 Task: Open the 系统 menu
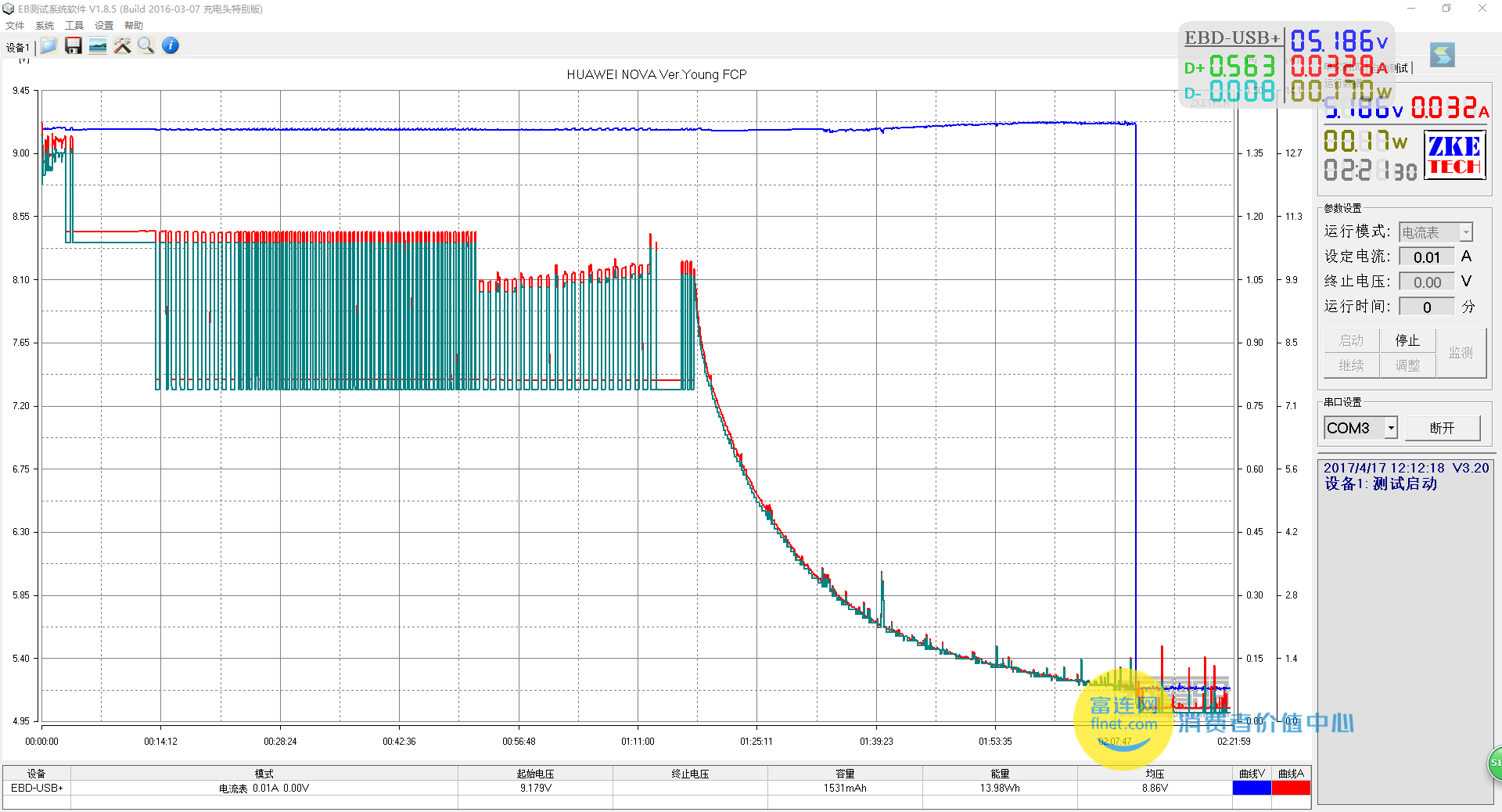45,26
